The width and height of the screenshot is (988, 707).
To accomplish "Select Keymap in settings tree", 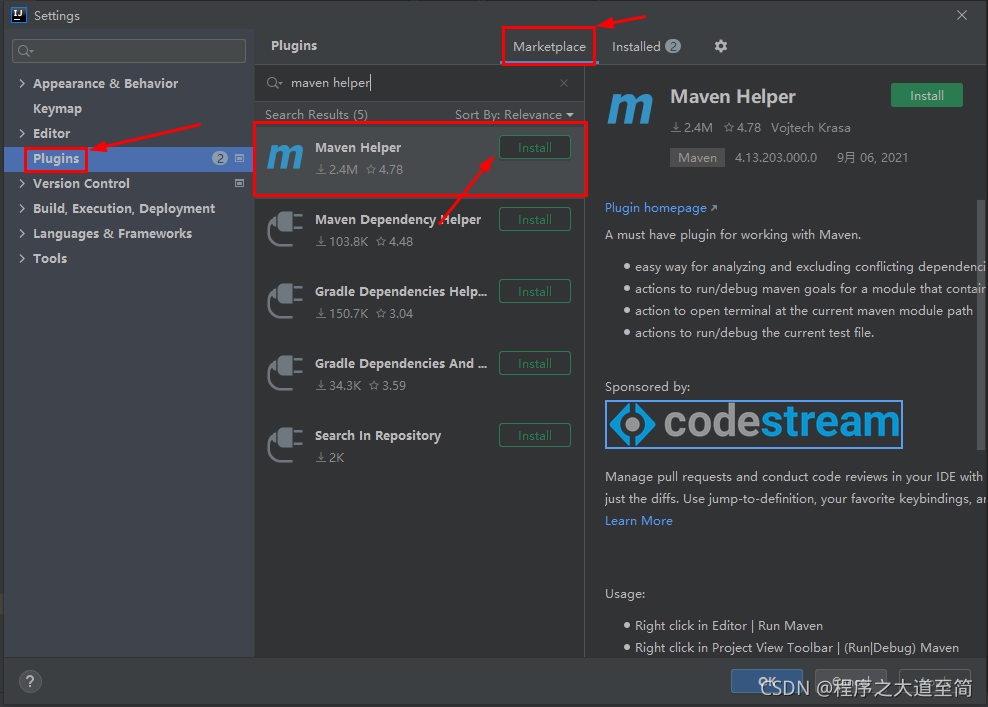I will (x=57, y=108).
